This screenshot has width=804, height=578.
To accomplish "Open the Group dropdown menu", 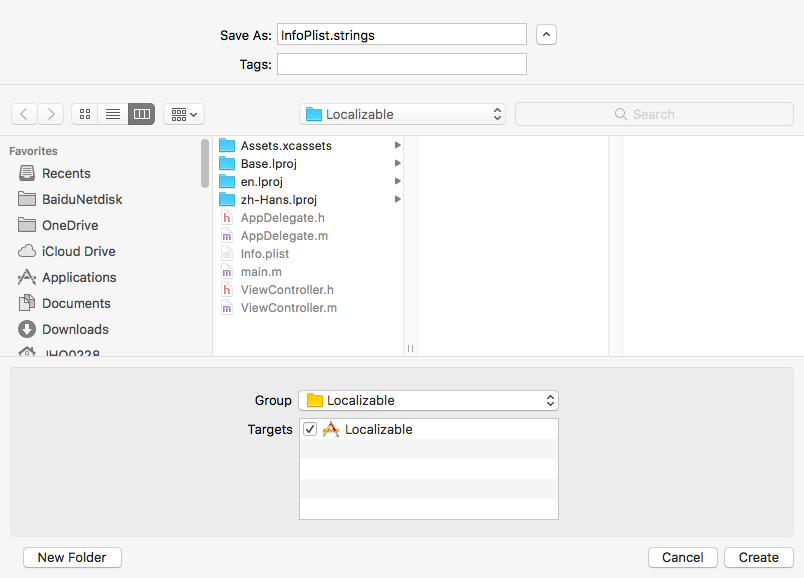I will (x=429, y=400).
